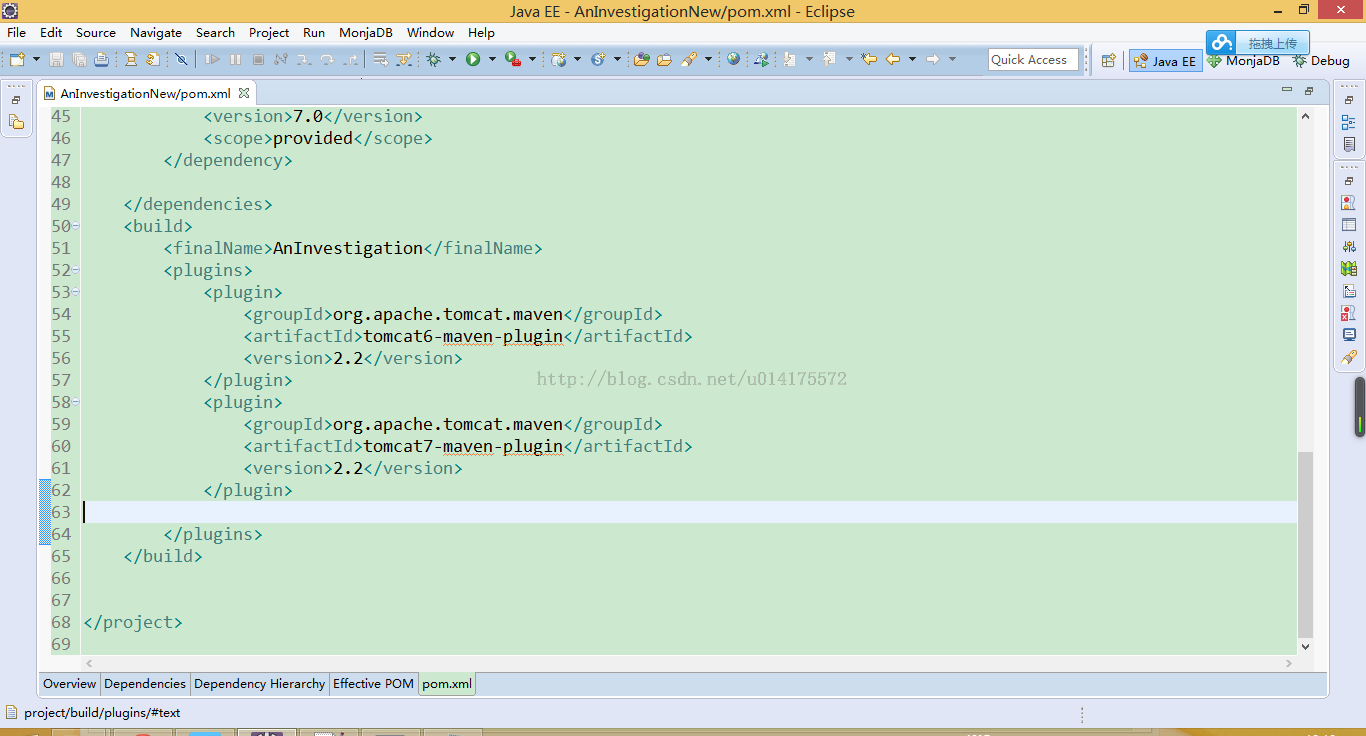Open the Window menu
Viewport: 1366px width, 736px height.
tap(431, 33)
